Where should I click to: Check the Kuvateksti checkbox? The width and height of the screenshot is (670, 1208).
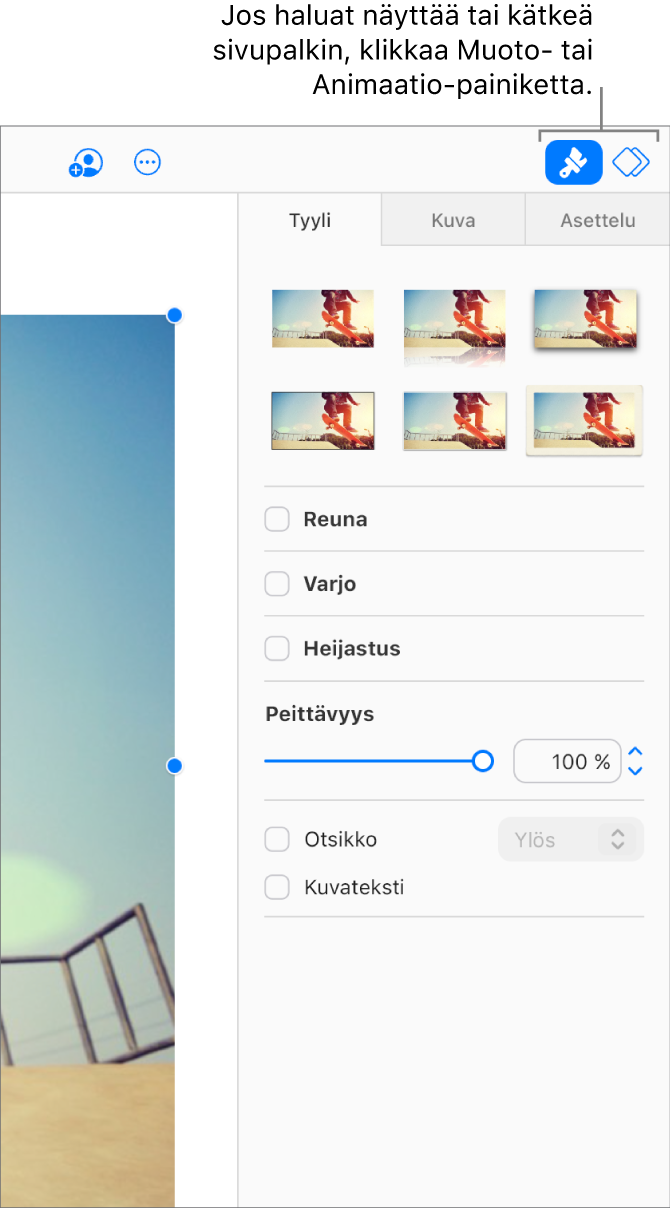coord(277,887)
